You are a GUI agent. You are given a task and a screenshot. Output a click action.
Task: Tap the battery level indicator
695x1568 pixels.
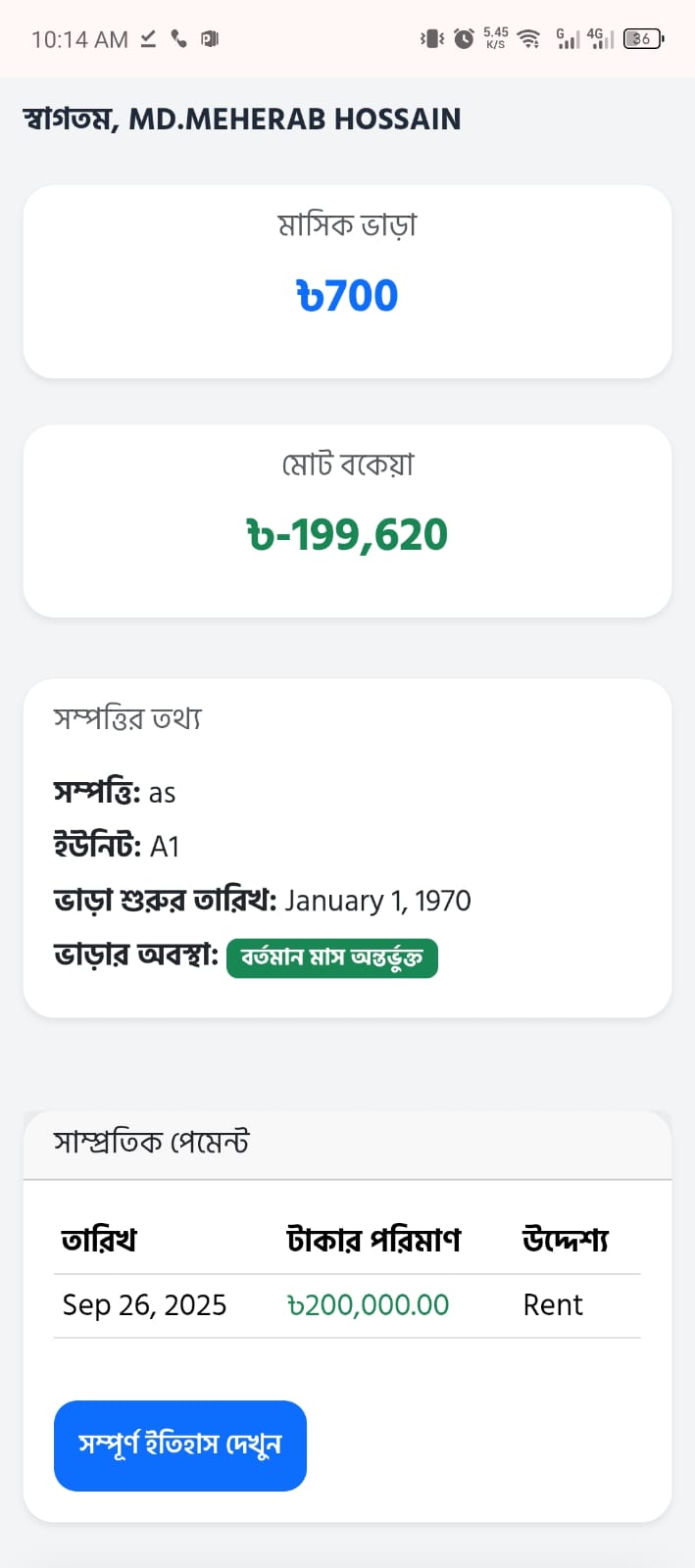643,39
